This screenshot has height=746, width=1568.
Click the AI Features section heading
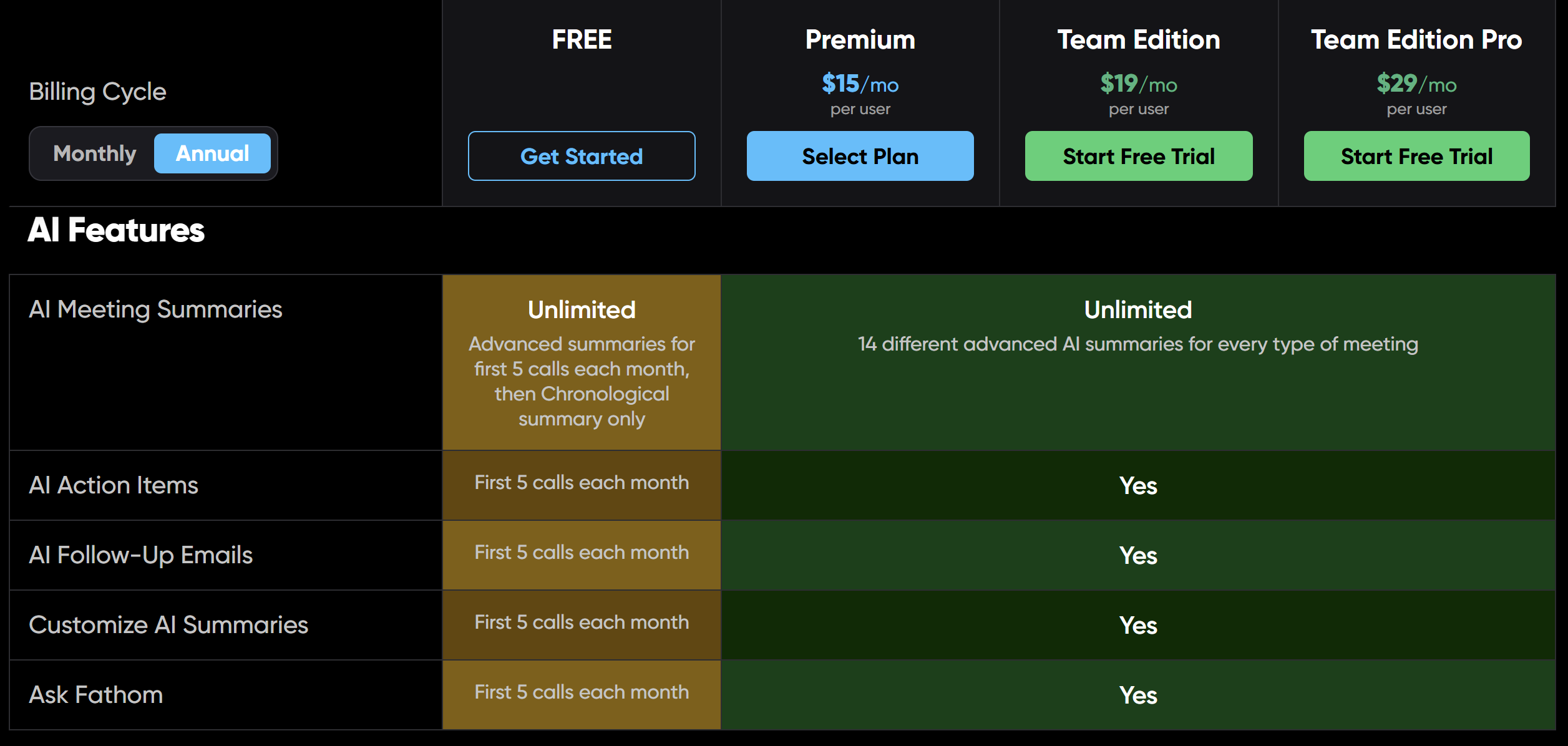pyautogui.click(x=116, y=230)
